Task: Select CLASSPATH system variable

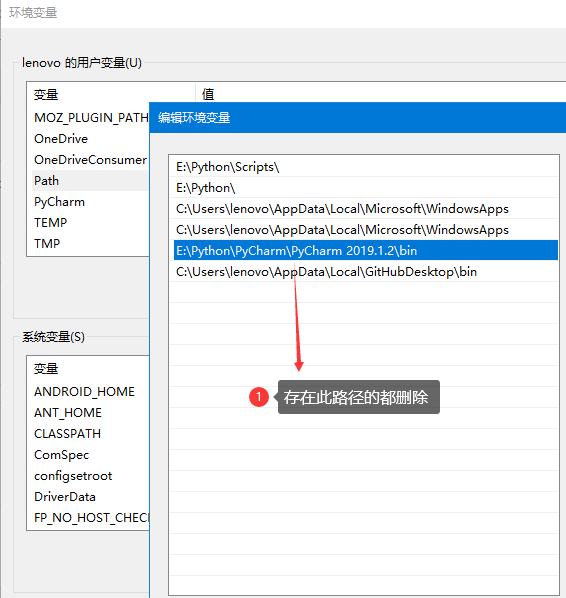Action: pos(68,434)
